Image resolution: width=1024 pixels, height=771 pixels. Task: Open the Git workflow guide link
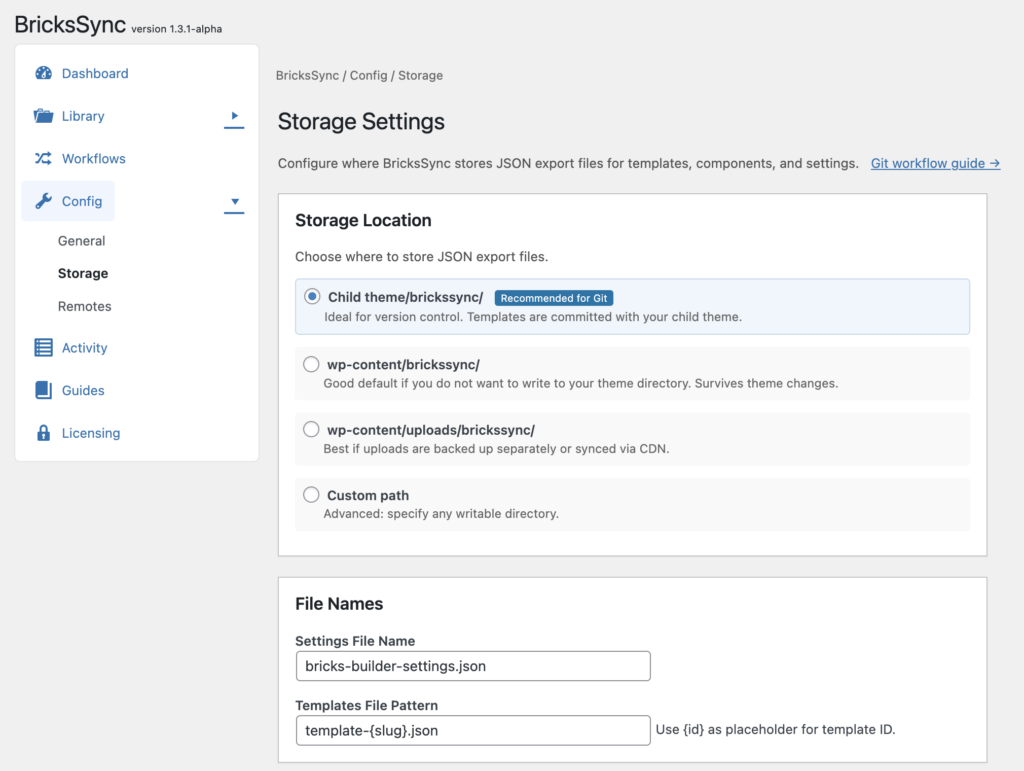(935, 163)
